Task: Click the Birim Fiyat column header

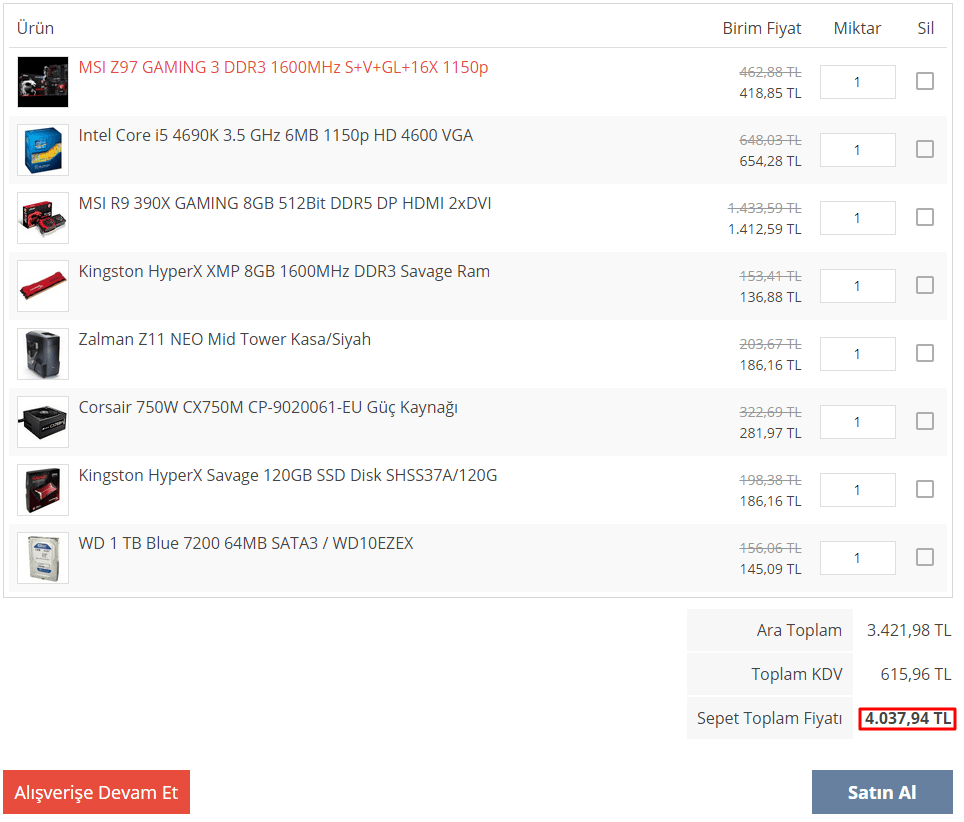Action: 762,28
